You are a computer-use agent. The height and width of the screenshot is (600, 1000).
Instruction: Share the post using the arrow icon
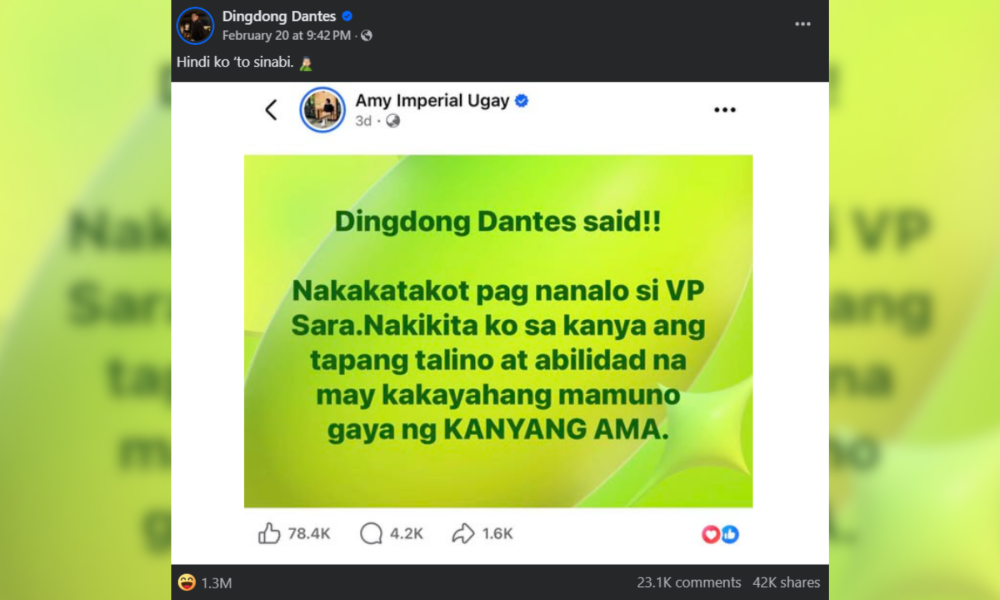[x=463, y=533]
